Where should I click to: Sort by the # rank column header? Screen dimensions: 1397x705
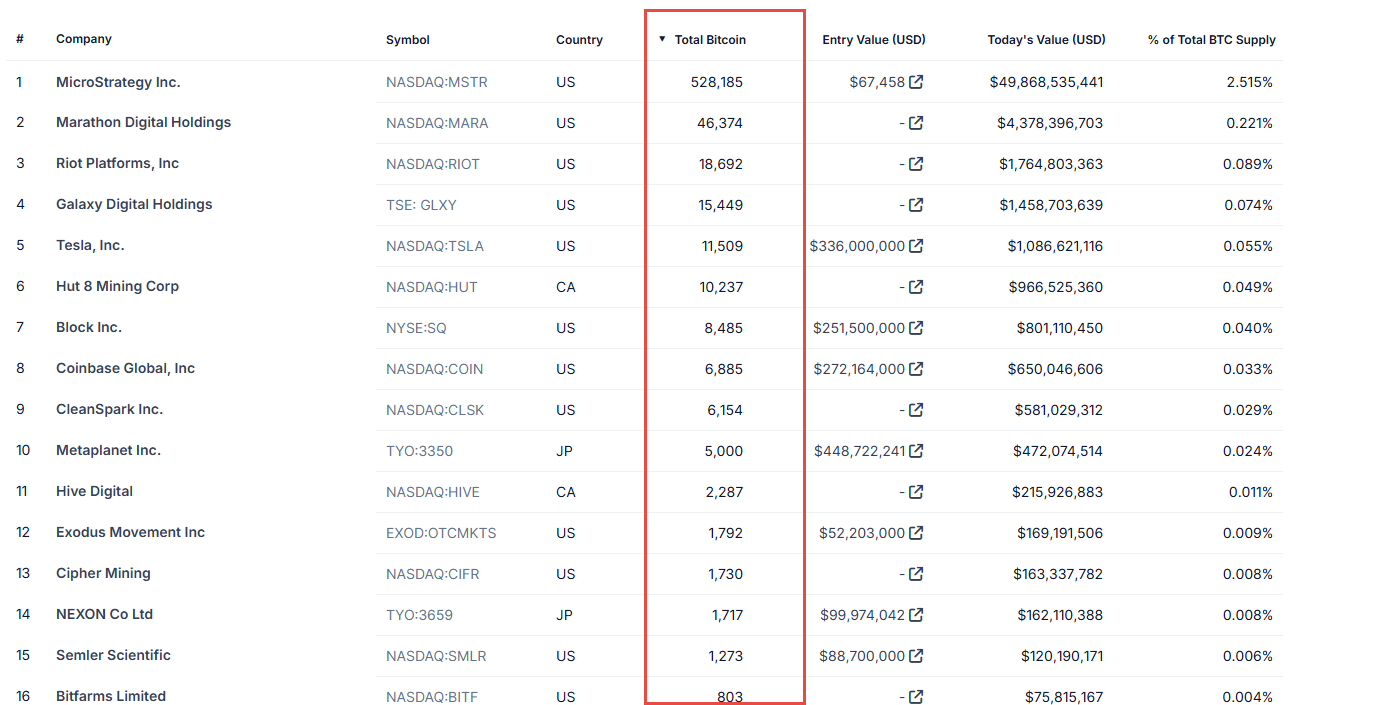[x=20, y=39]
